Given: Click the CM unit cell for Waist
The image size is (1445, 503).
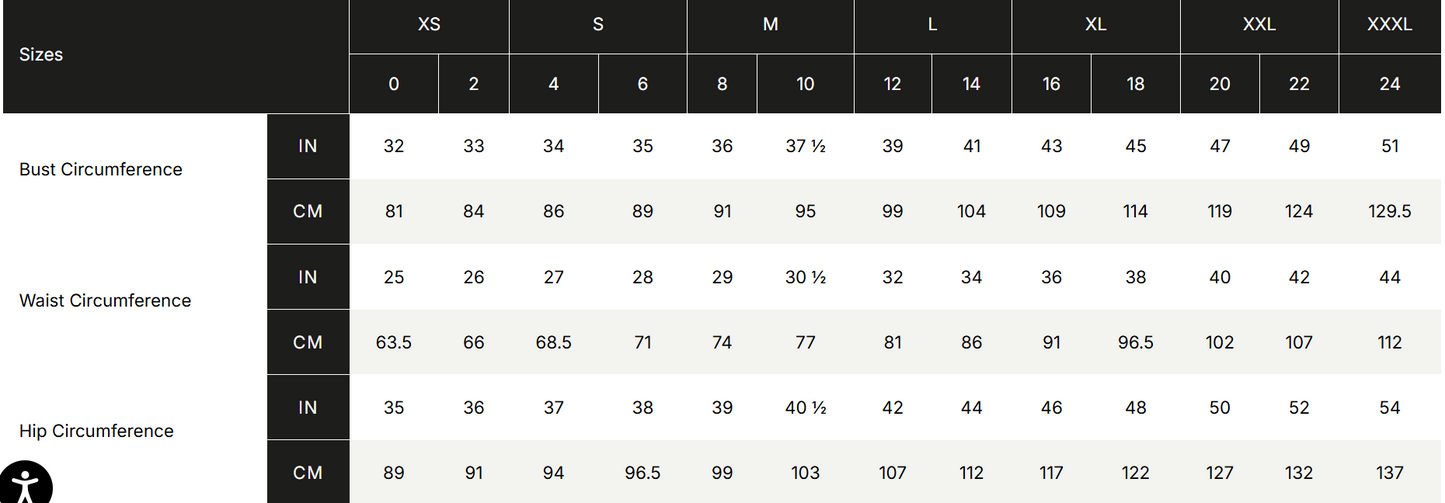Looking at the screenshot, I should click(x=308, y=342).
